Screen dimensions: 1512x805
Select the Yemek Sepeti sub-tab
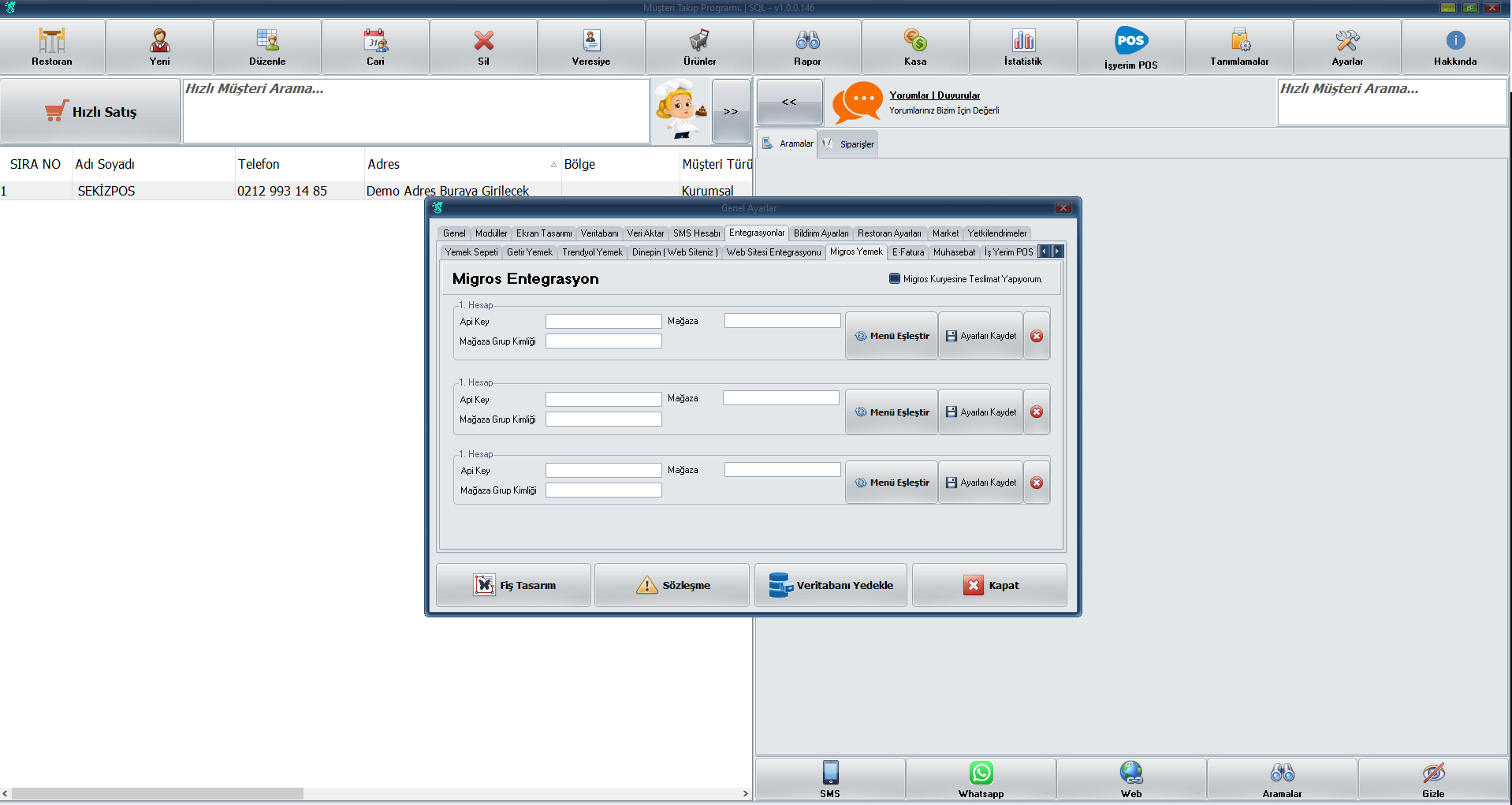coord(471,252)
